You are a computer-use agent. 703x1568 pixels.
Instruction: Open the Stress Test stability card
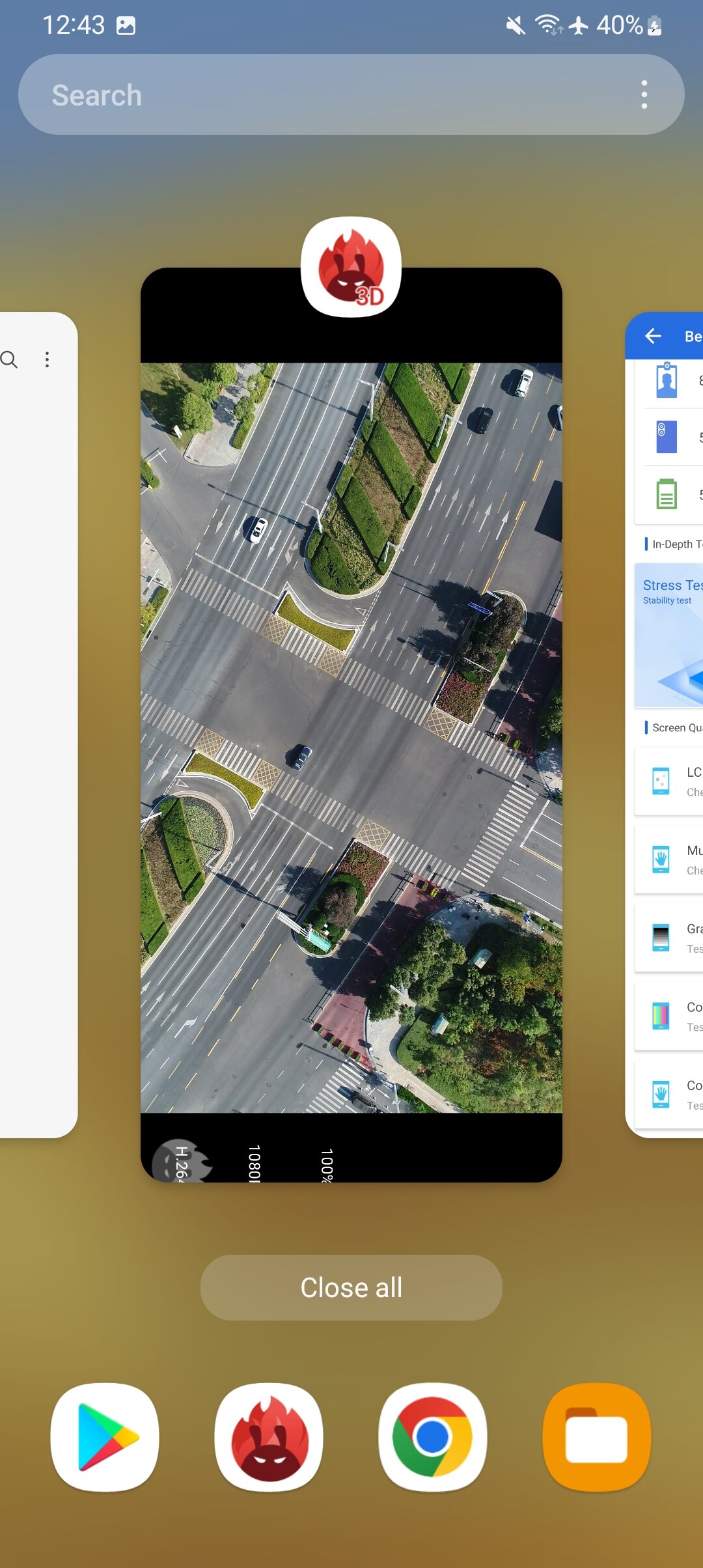tap(669, 635)
